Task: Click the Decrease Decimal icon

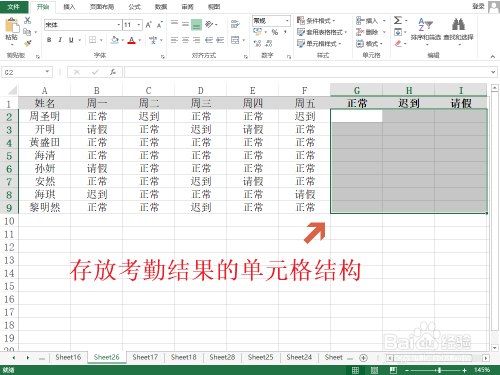Action: click(x=269, y=43)
